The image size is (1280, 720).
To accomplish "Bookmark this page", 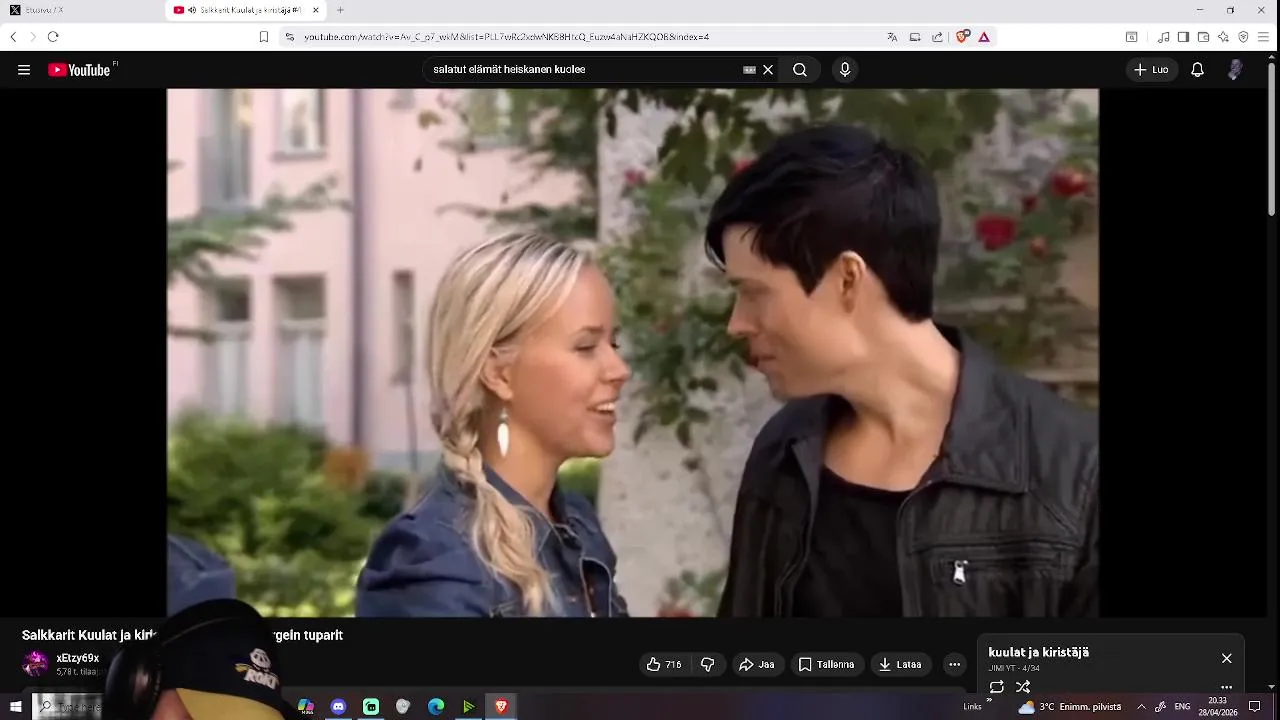I will (x=264, y=37).
